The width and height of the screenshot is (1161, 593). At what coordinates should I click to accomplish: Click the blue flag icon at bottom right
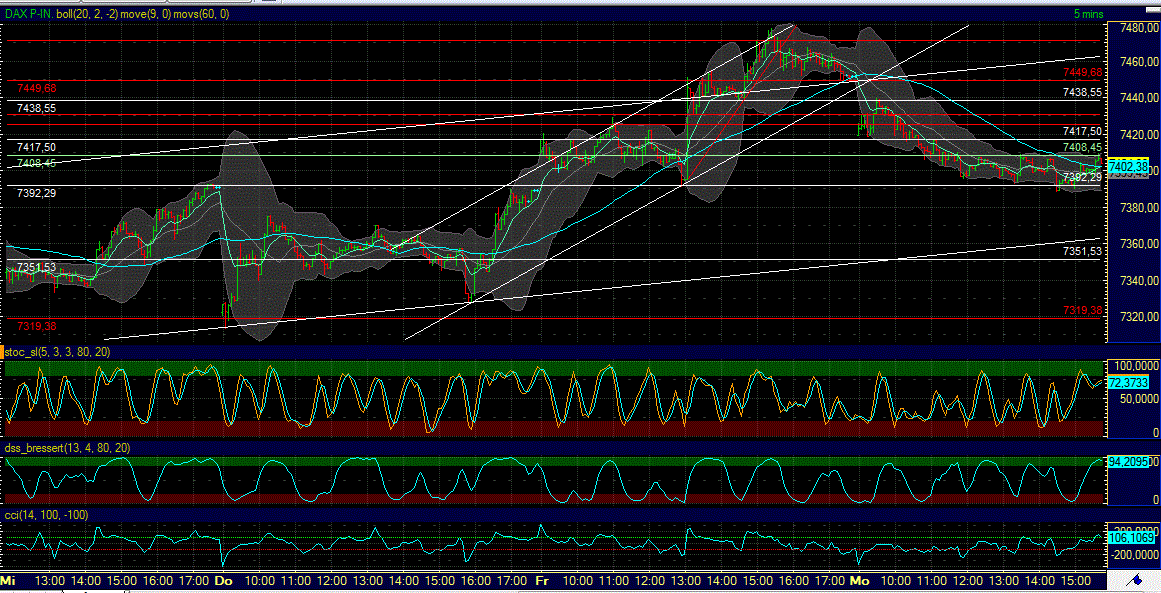coord(1137,578)
